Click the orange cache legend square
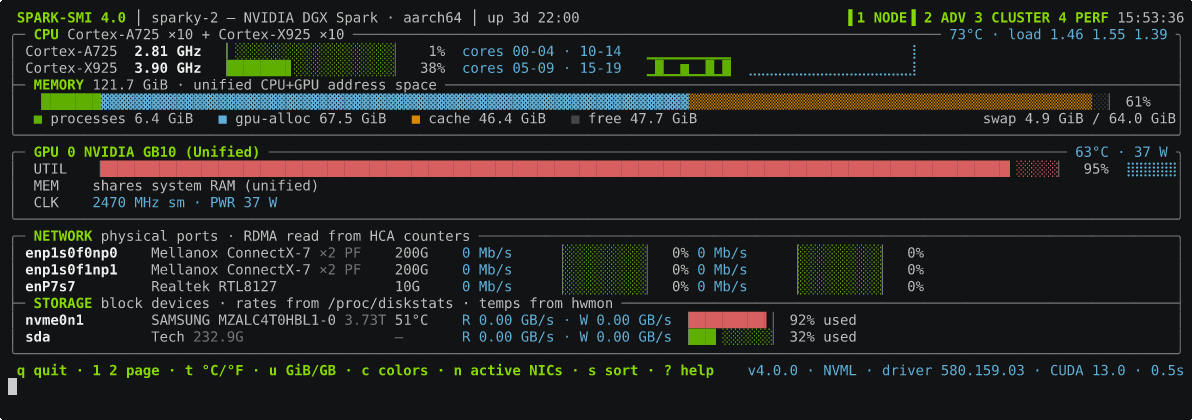 coord(416,119)
